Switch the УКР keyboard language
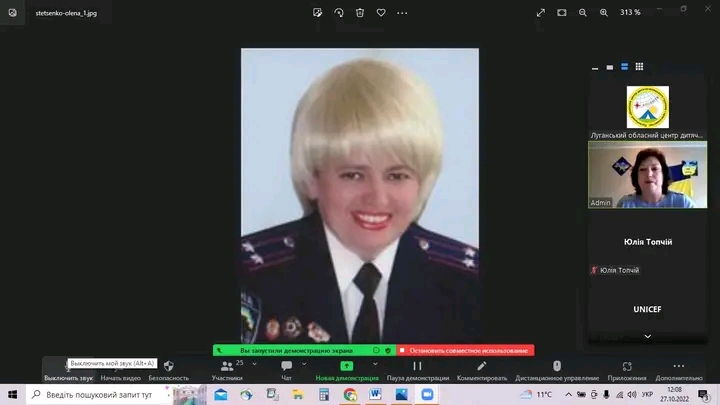Screen dimensions: 720x405 pyautogui.click(x=647, y=394)
